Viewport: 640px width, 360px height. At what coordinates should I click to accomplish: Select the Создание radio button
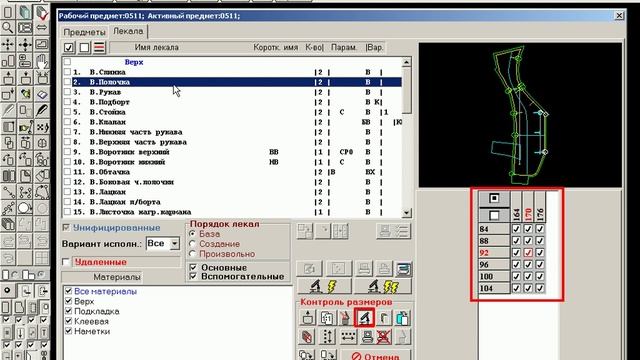193,244
